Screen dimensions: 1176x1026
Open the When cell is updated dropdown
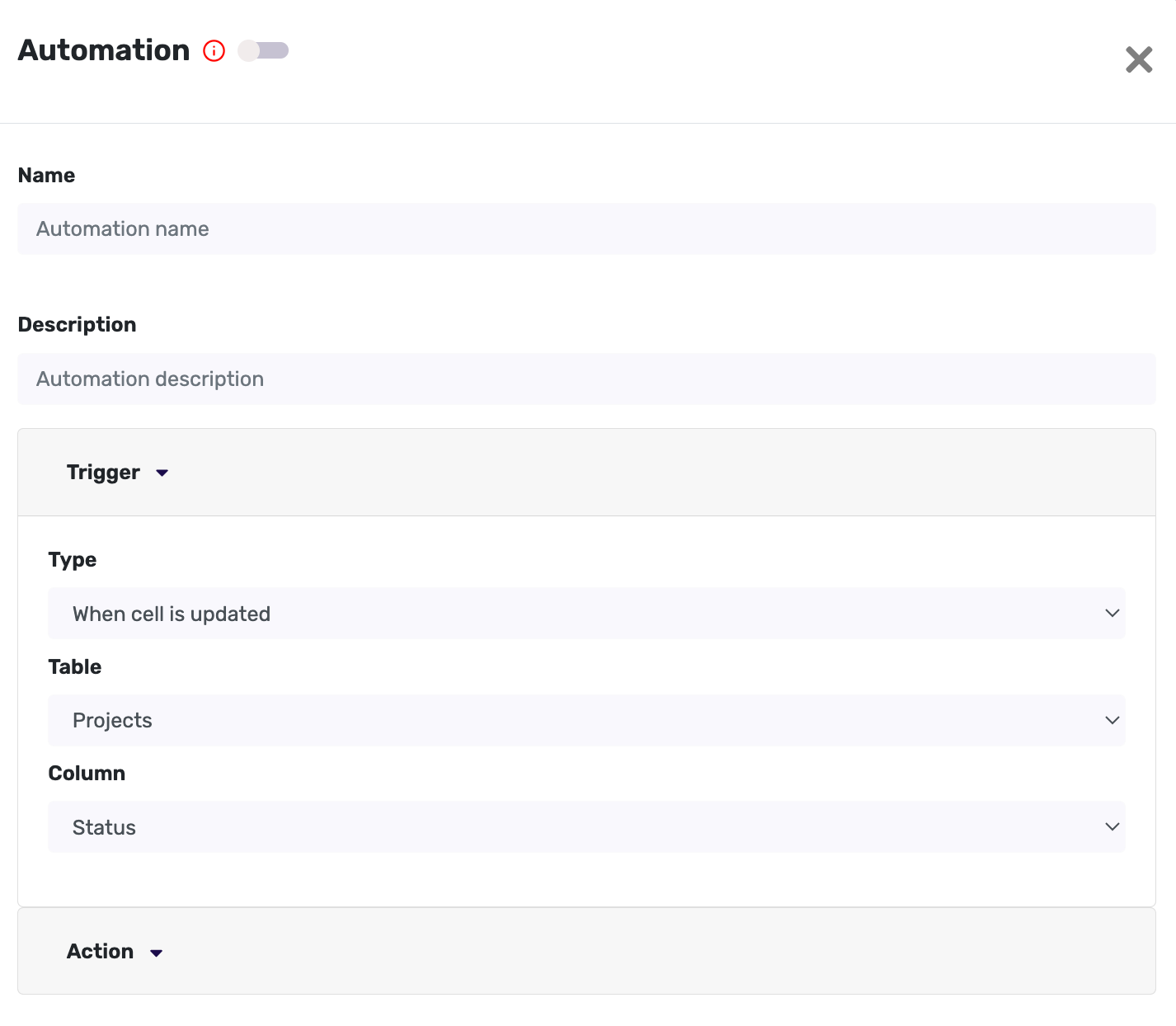click(586, 613)
